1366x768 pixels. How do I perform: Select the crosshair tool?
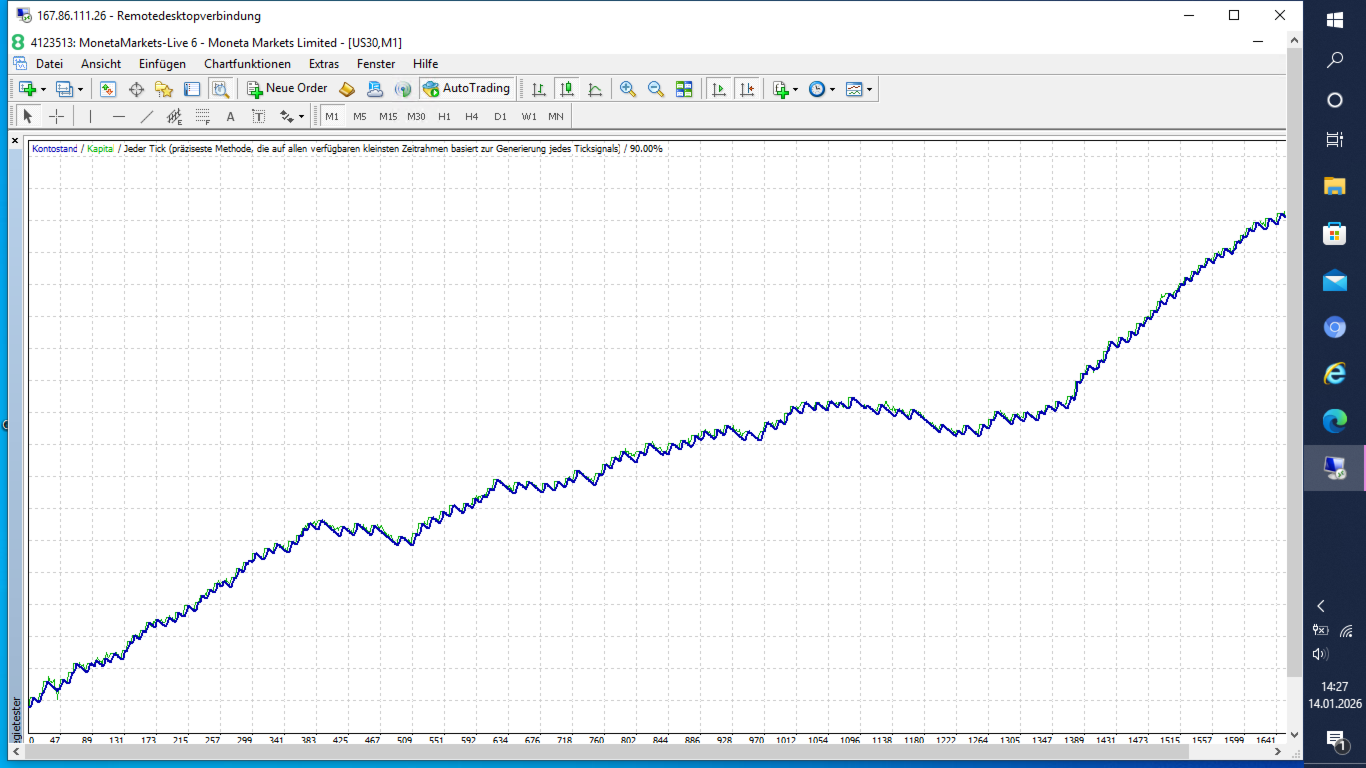56,116
